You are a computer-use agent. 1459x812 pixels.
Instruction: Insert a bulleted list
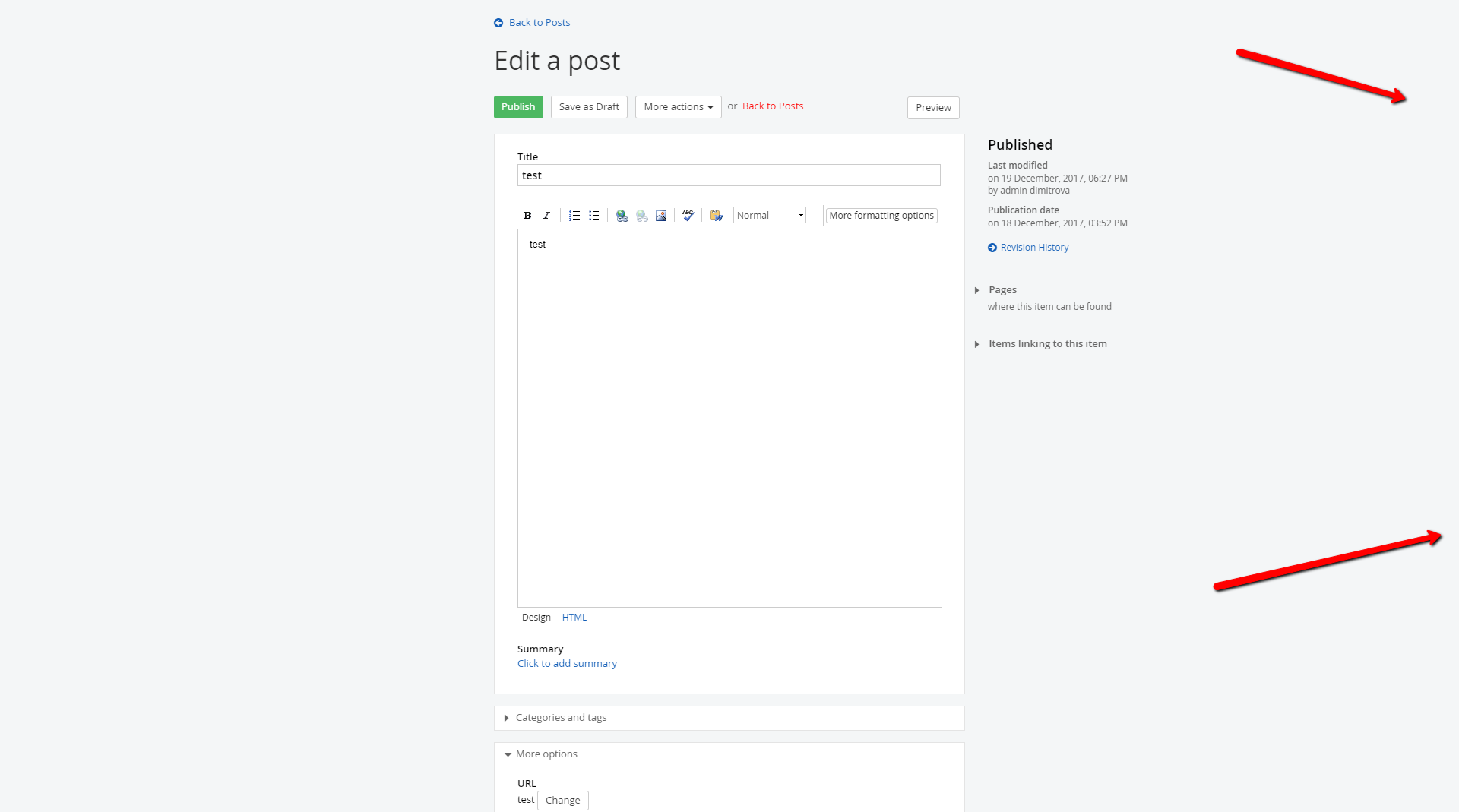tap(594, 216)
